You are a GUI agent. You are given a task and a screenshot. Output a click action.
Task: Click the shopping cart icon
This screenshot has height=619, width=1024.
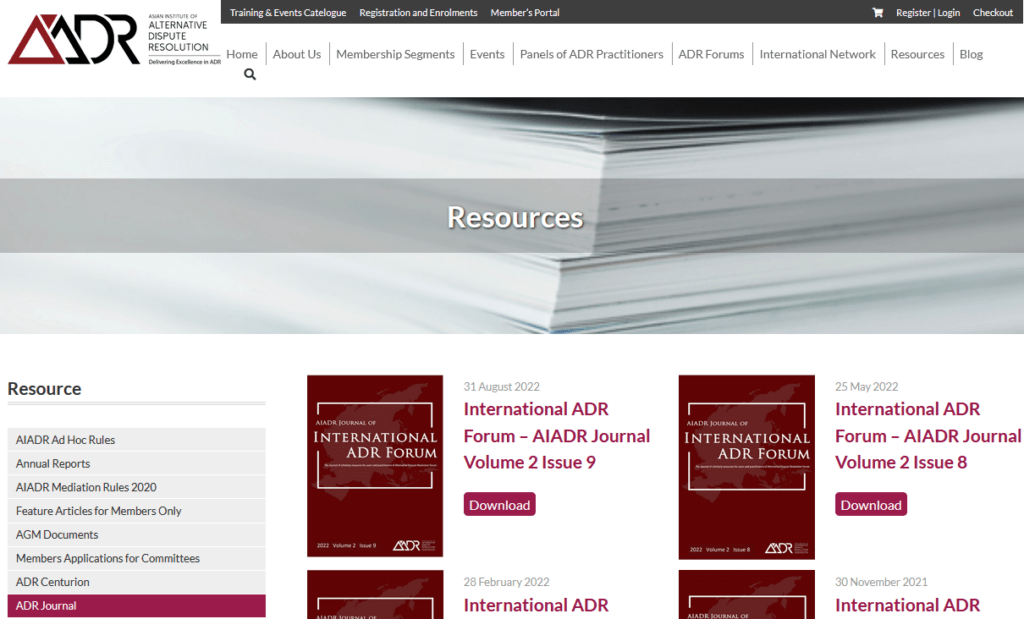pos(877,13)
